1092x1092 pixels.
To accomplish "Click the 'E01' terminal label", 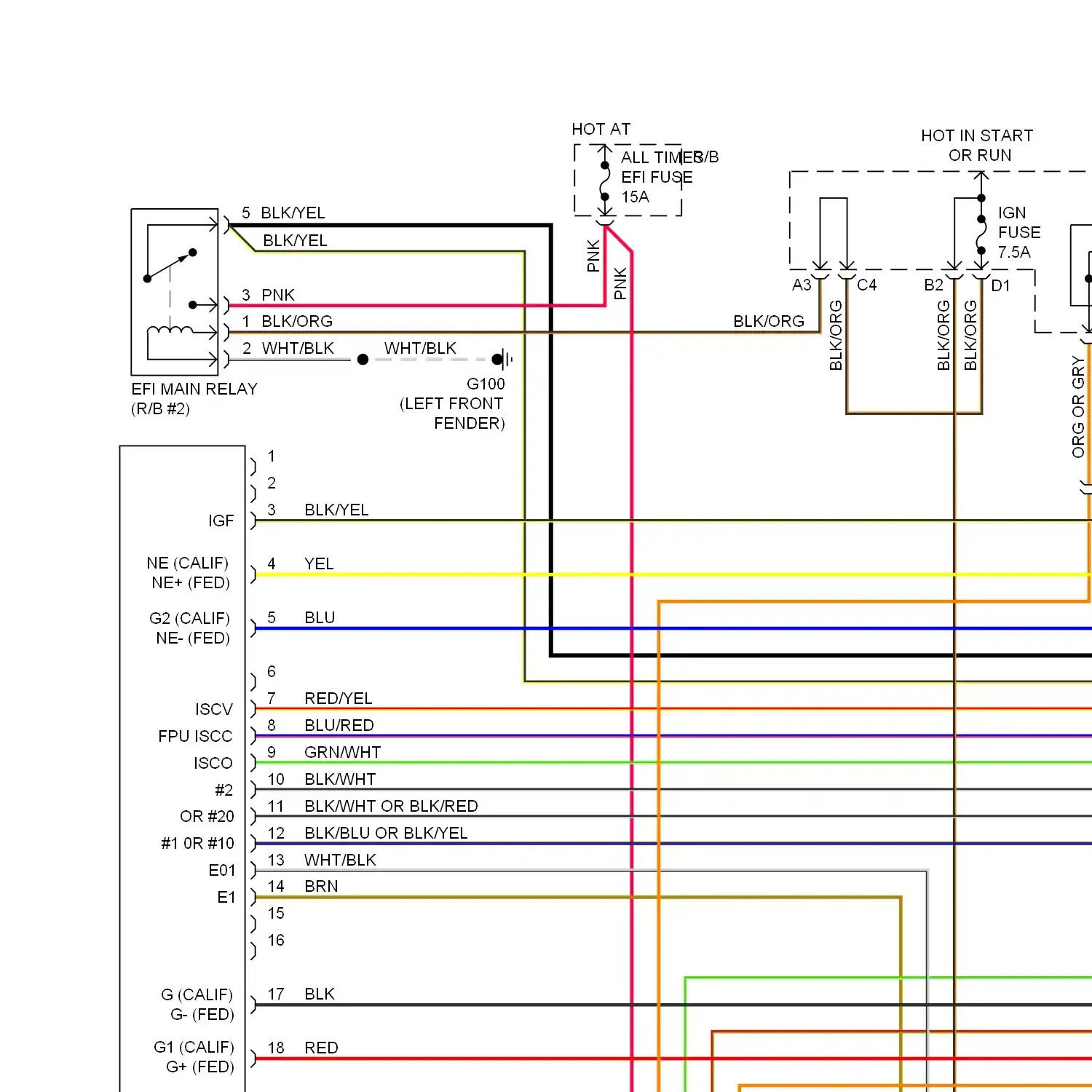I will (x=222, y=871).
